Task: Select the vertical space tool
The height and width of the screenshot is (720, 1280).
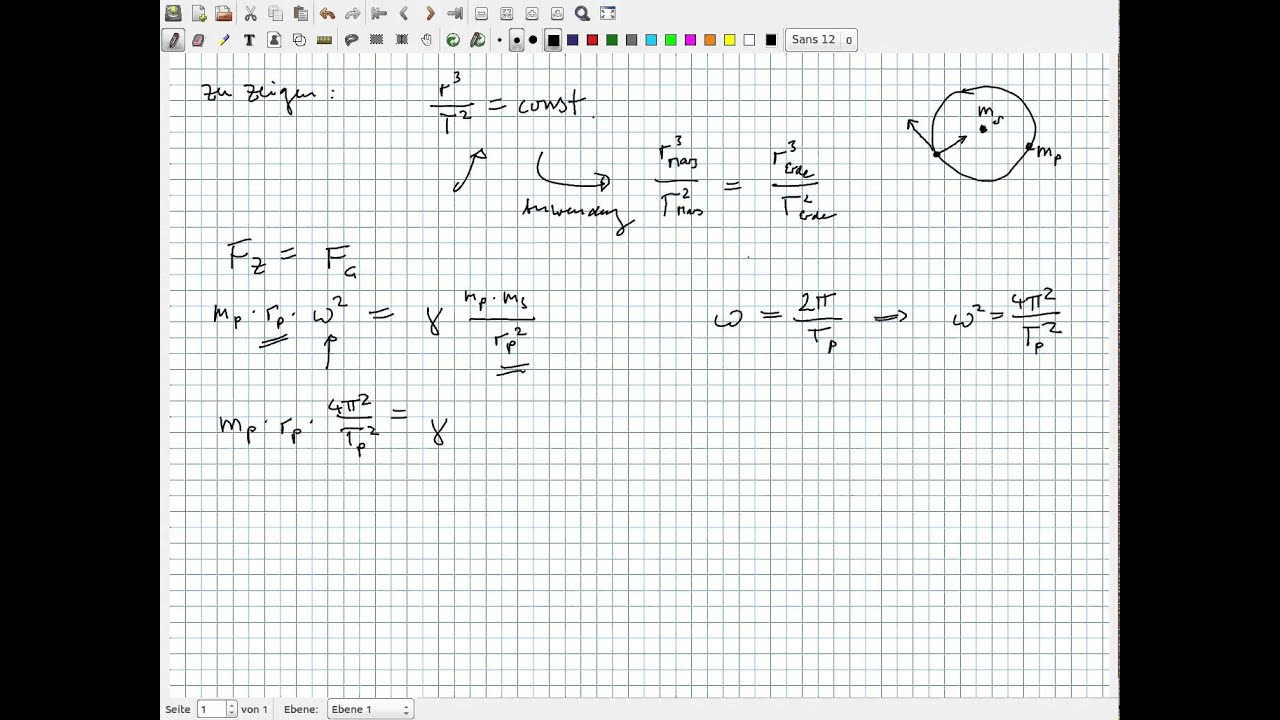Action: (x=401, y=40)
